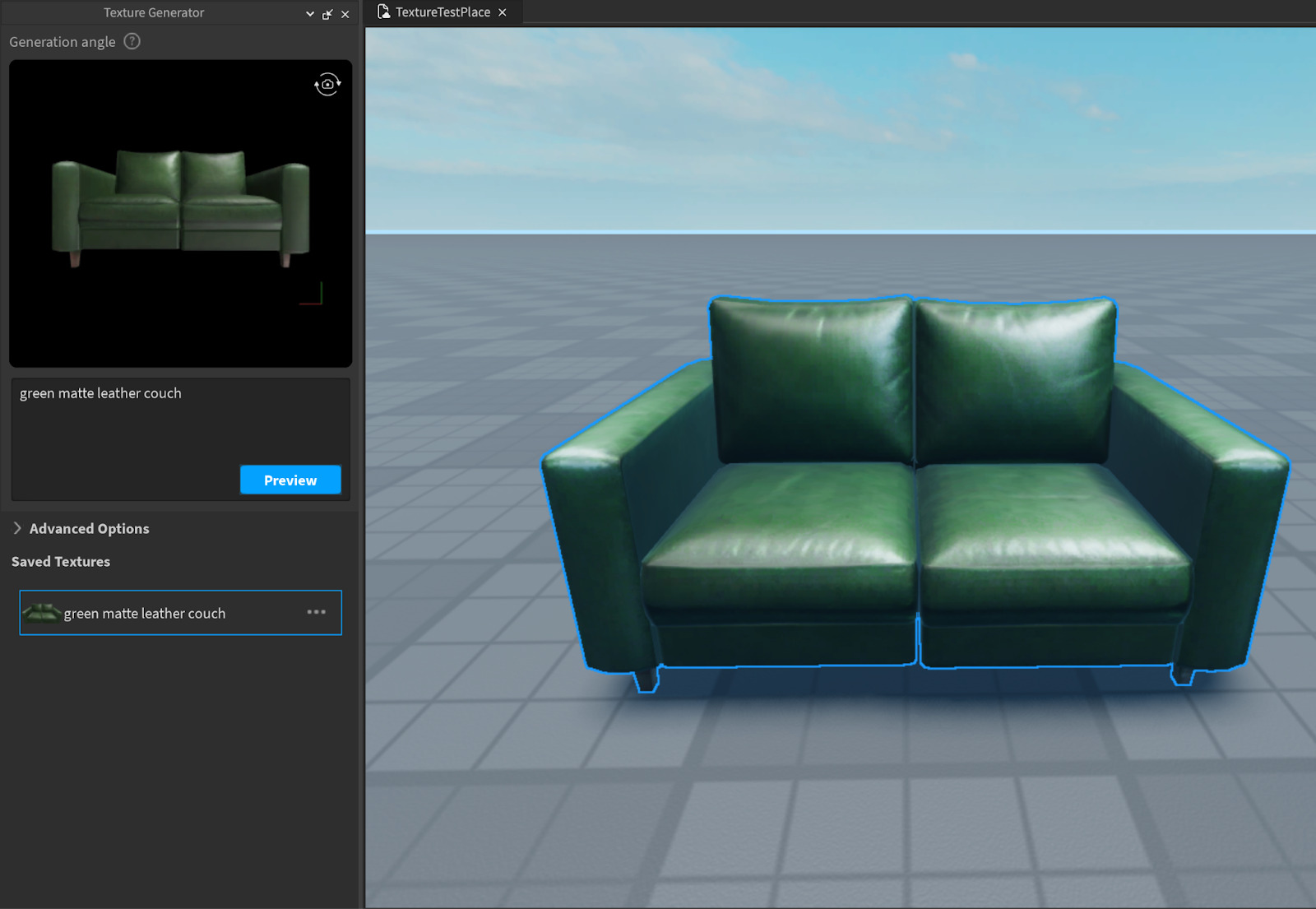Click the Saved Textures heading
This screenshot has width=1316, height=909.
pos(61,562)
